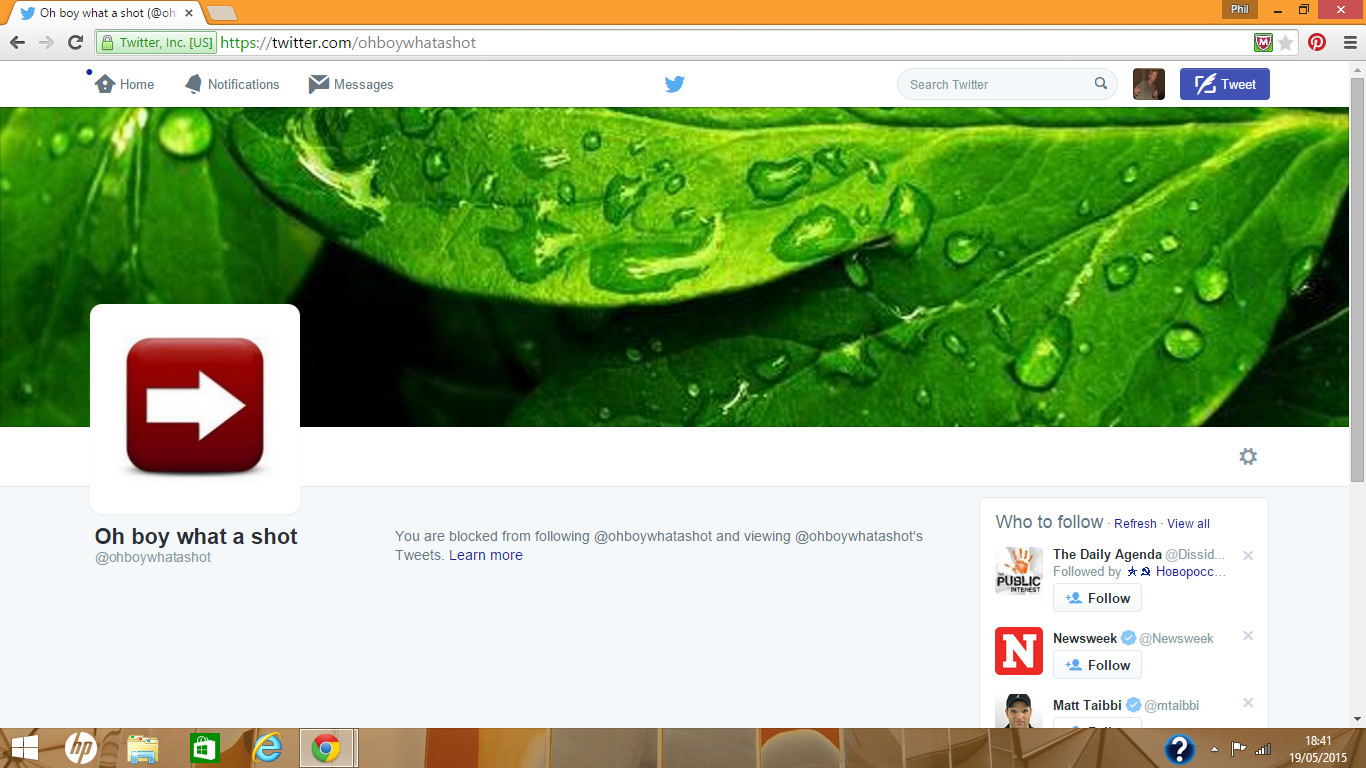Open the Matt Taibbi profile name

click(x=1087, y=705)
